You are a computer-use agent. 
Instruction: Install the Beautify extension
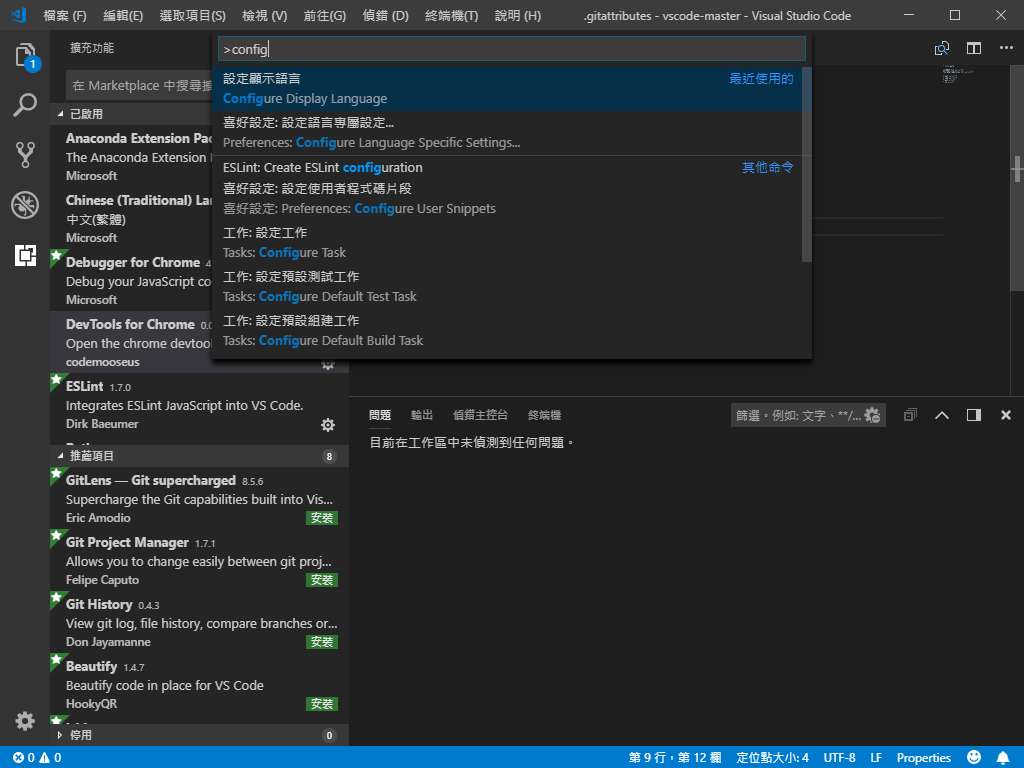(321, 704)
